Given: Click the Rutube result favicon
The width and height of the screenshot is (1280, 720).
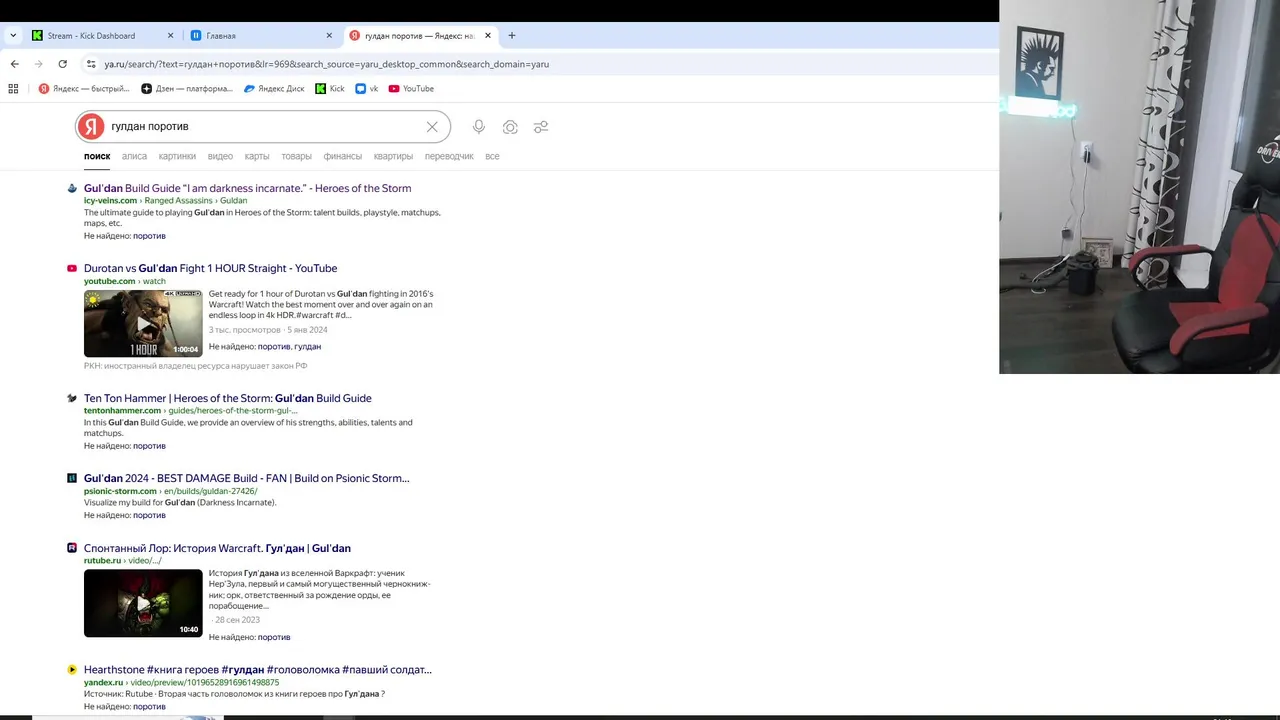Looking at the screenshot, I should [72, 548].
